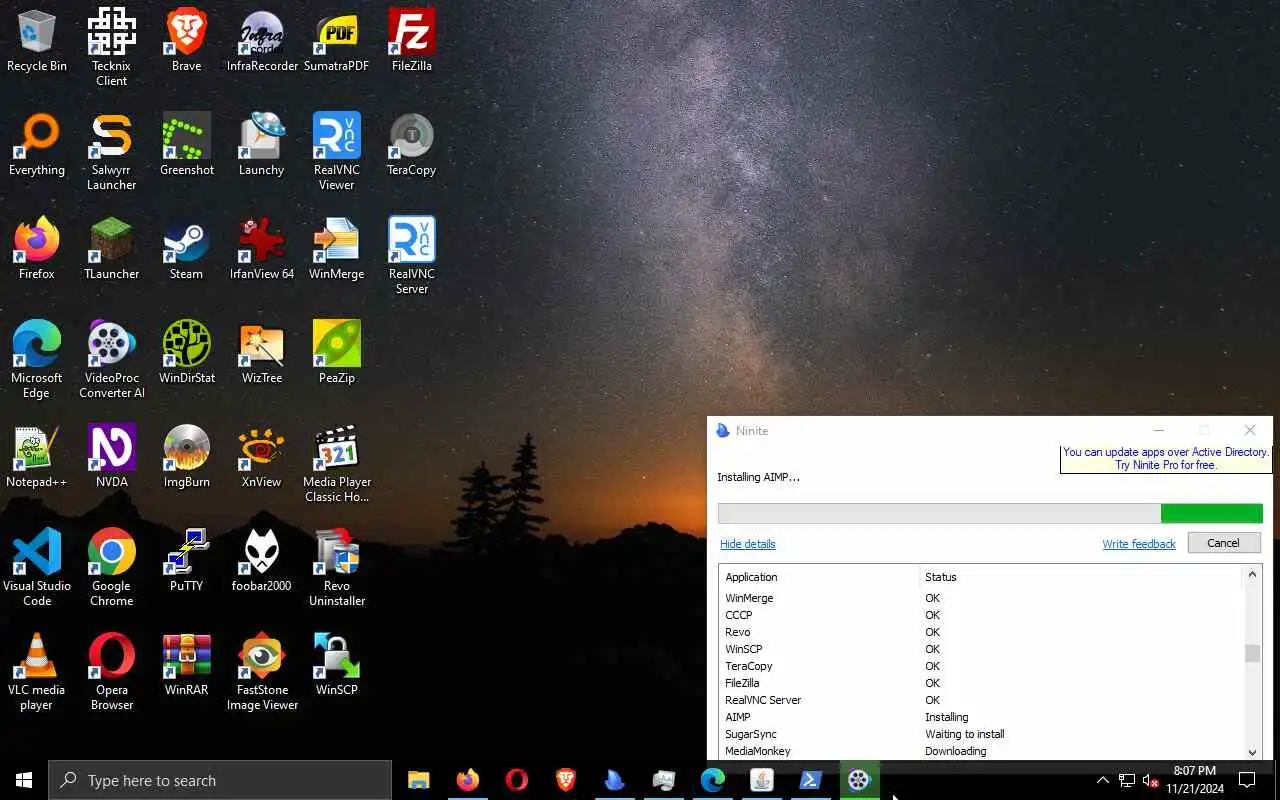This screenshot has height=800, width=1280.
Task: Select Visual Studio Code desktop icon
Action: point(37,568)
